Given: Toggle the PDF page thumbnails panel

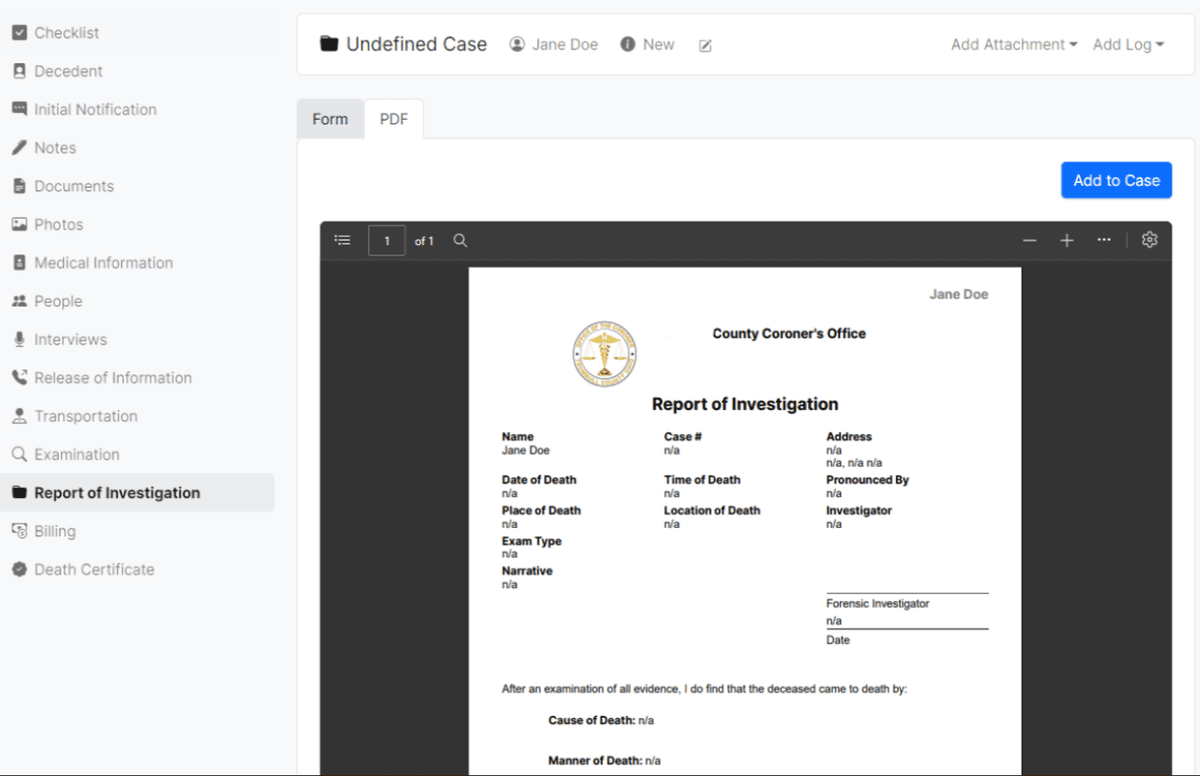Looking at the screenshot, I should tap(342, 240).
